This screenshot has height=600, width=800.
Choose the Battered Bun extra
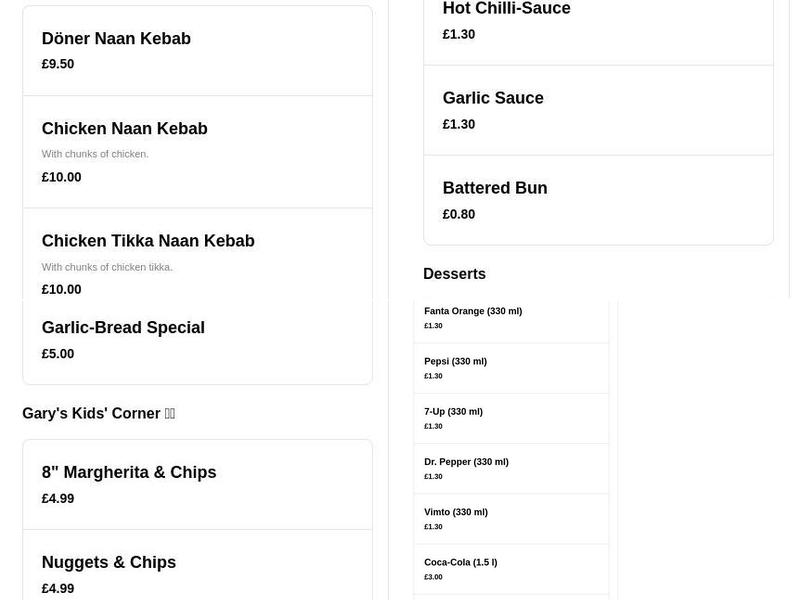pyautogui.click(x=495, y=188)
